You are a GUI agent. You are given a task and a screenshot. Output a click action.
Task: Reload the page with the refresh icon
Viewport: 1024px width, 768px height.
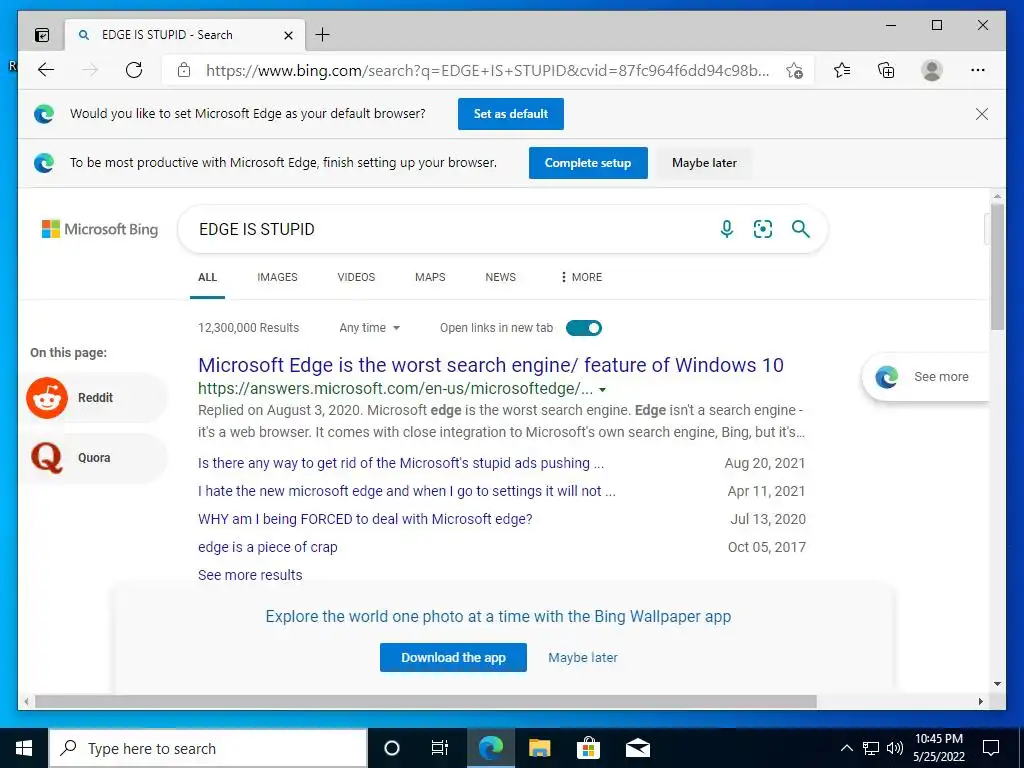click(x=134, y=70)
